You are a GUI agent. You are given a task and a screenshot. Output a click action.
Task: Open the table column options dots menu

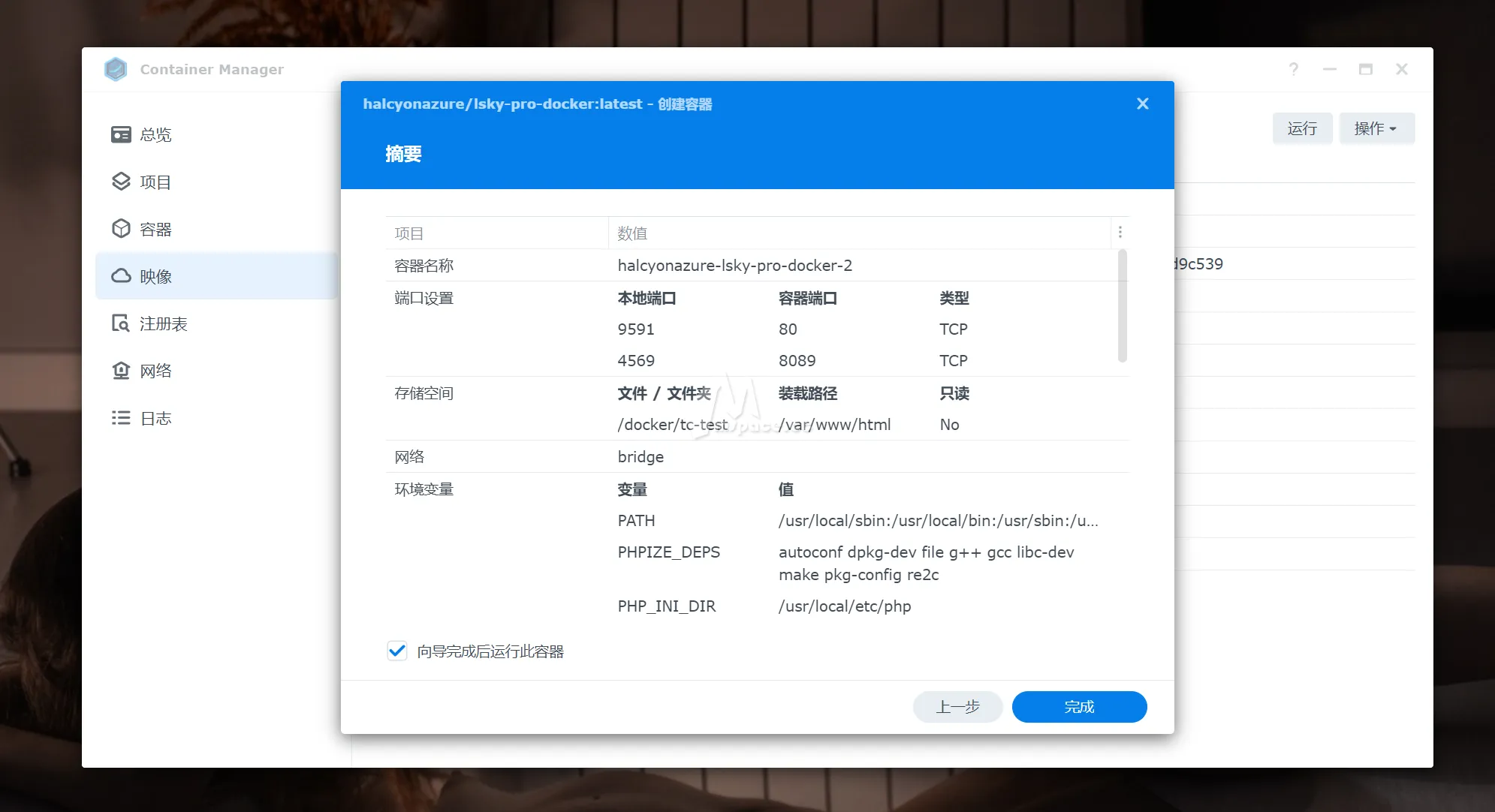[1120, 233]
